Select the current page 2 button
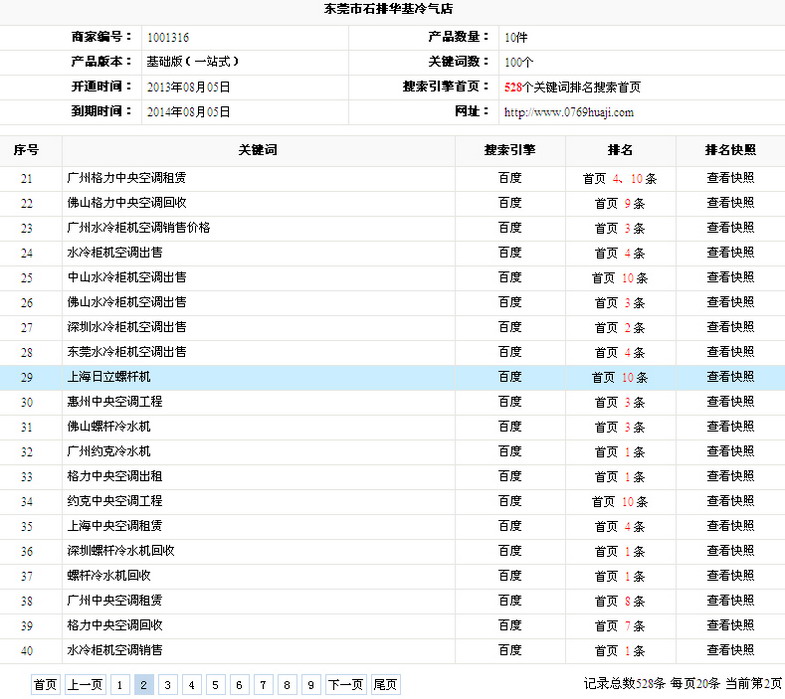 click(144, 684)
